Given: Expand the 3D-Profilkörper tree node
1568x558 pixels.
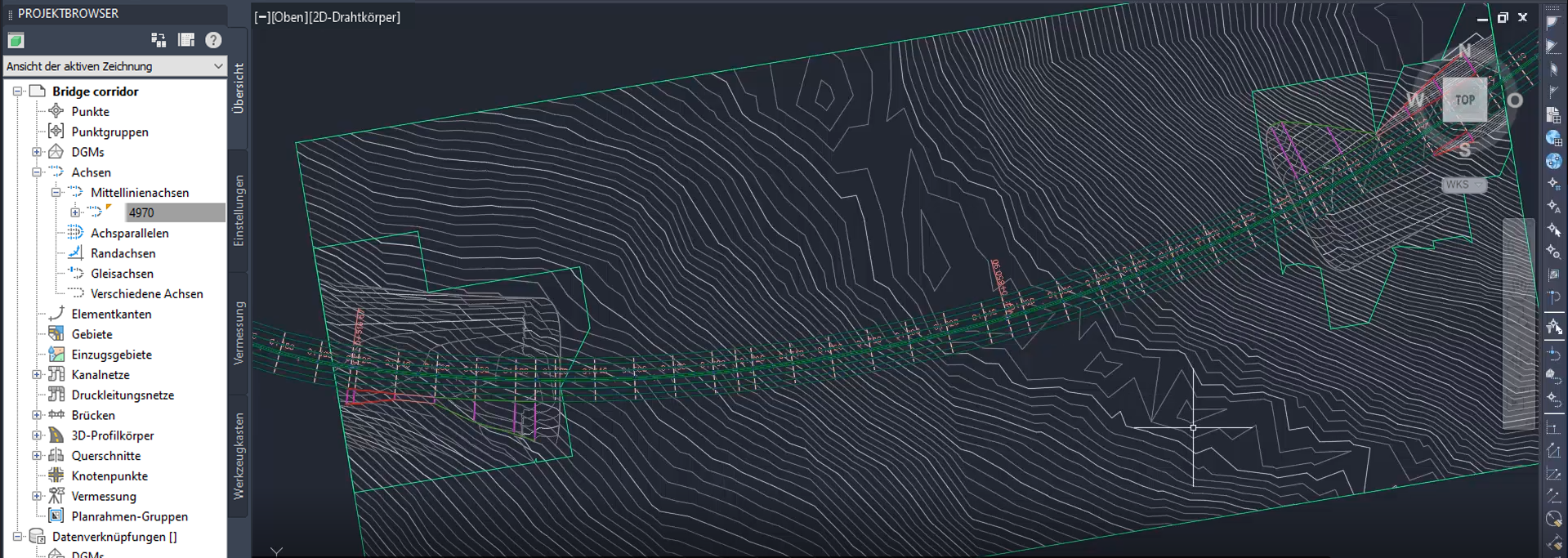Looking at the screenshot, I should 37,435.
